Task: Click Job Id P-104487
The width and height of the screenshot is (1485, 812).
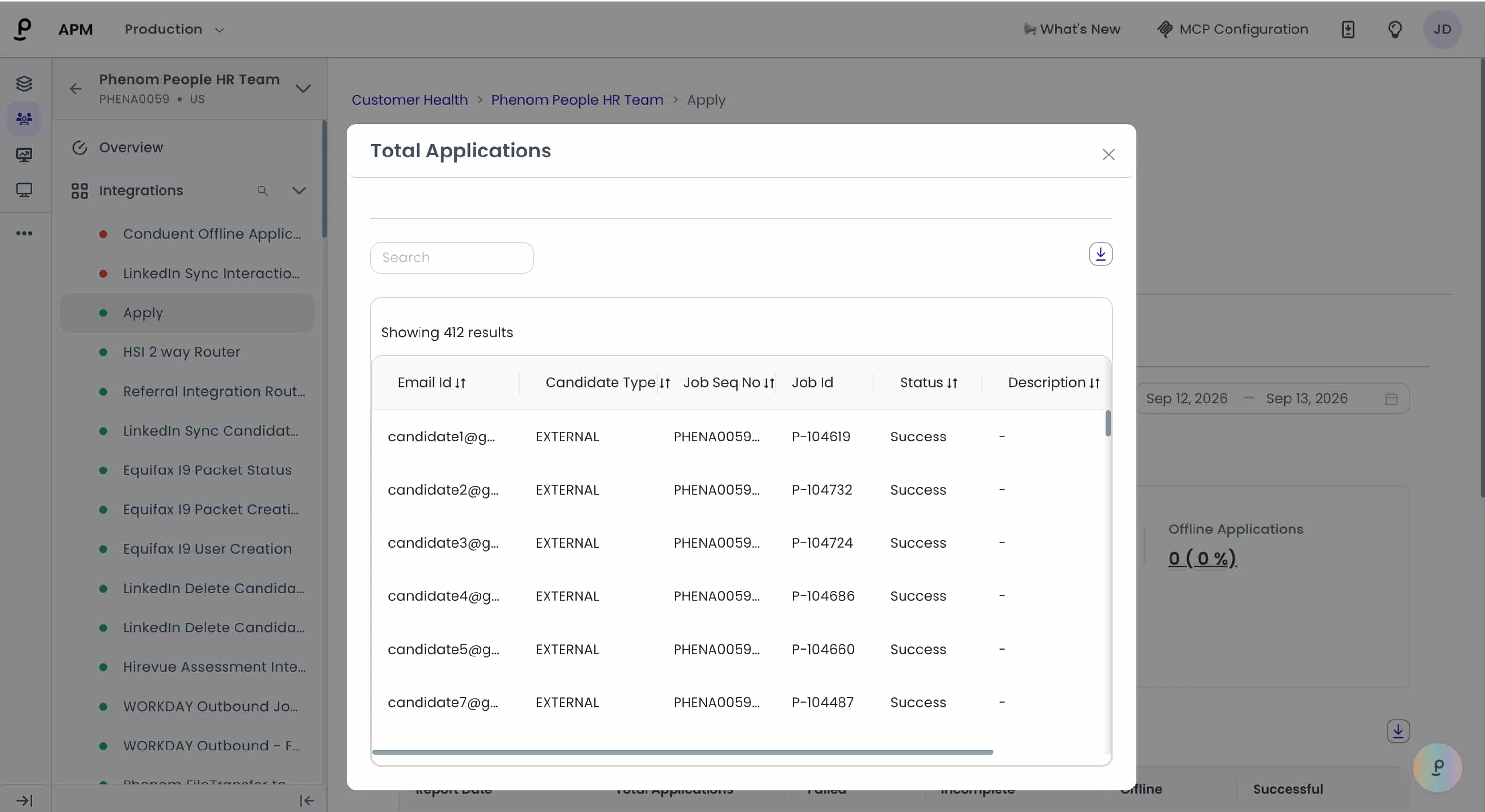Action: click(x=822, y=702)
